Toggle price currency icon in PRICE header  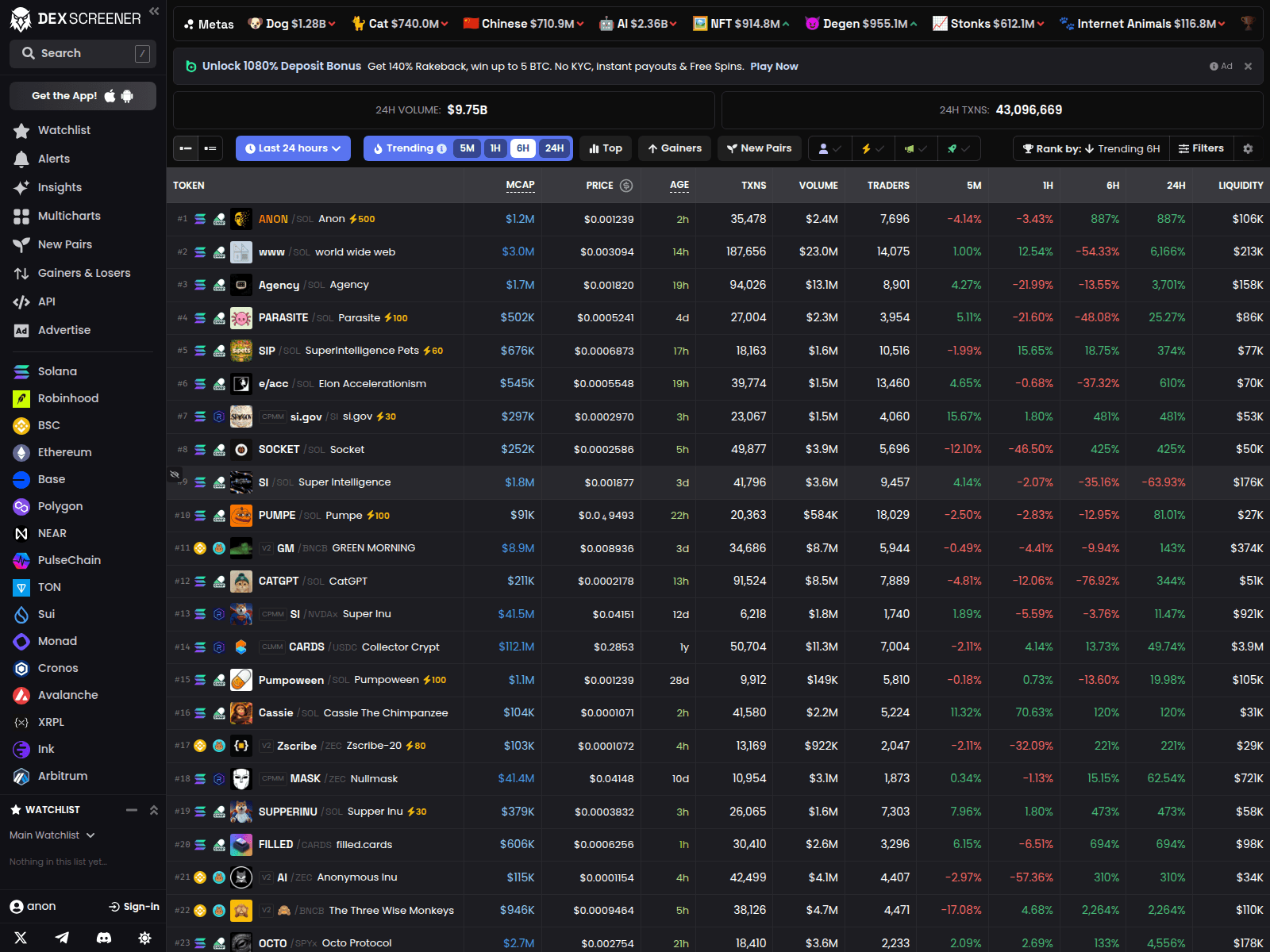pyautogui.click(x=626, y=186)
